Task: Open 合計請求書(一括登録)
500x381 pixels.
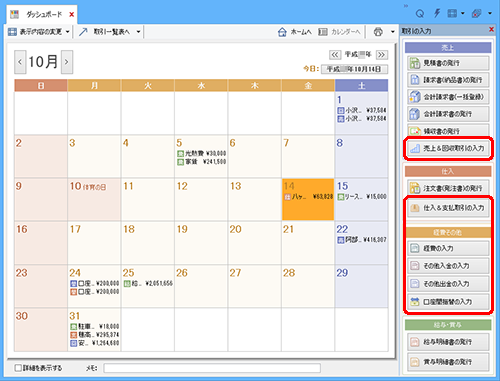Action: coord(448,97)
